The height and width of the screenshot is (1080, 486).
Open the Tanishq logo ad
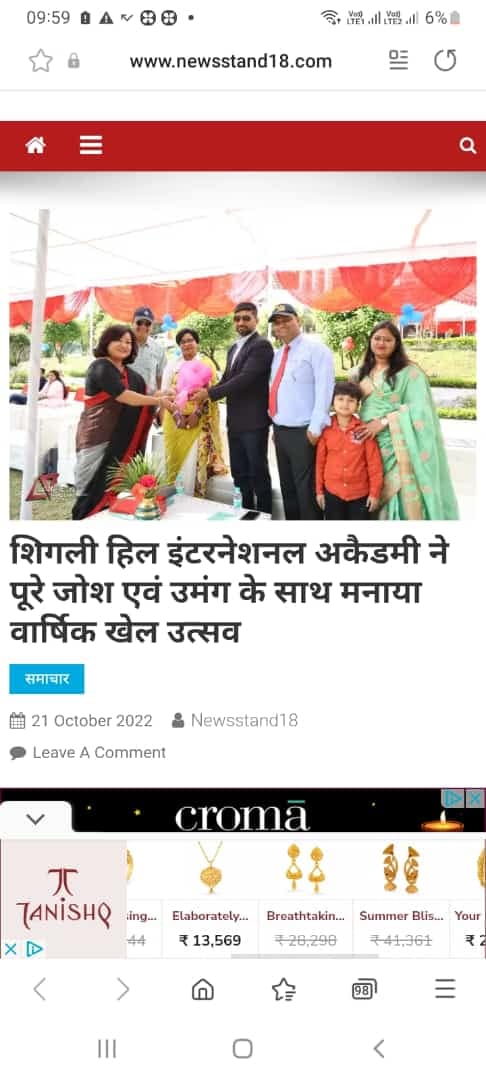point(63,898)
